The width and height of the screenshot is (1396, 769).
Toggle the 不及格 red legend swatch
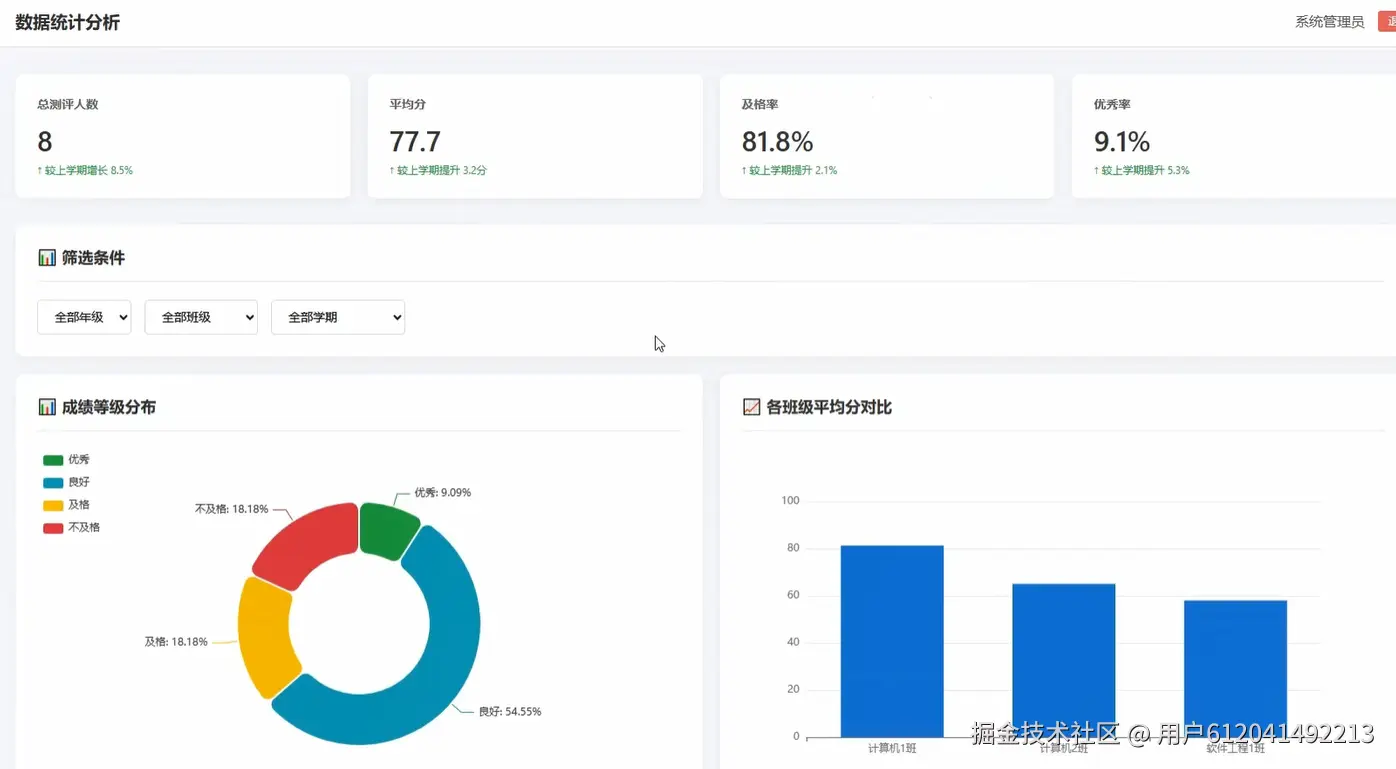click(53, 528)
